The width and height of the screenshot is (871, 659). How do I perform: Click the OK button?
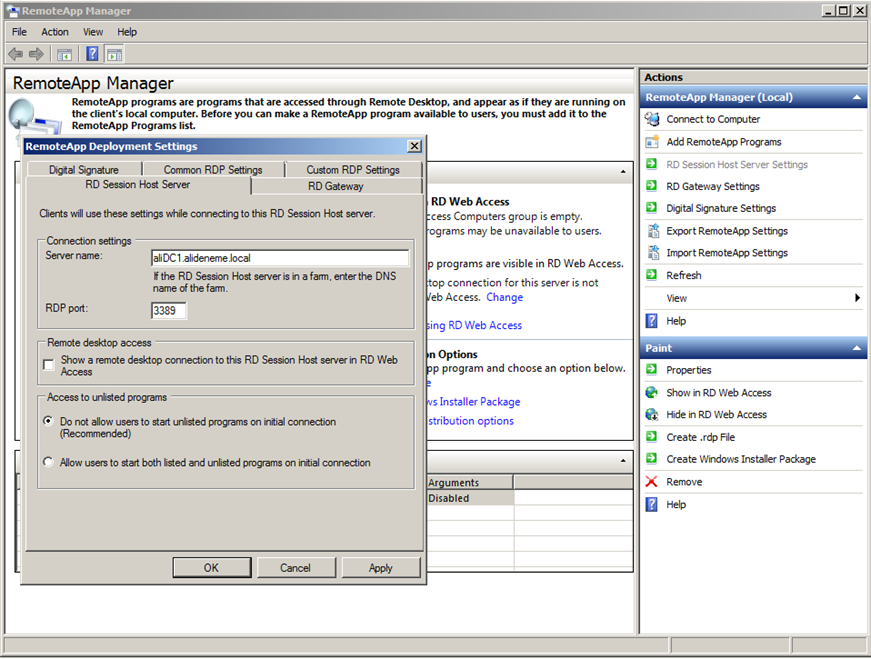212,567
